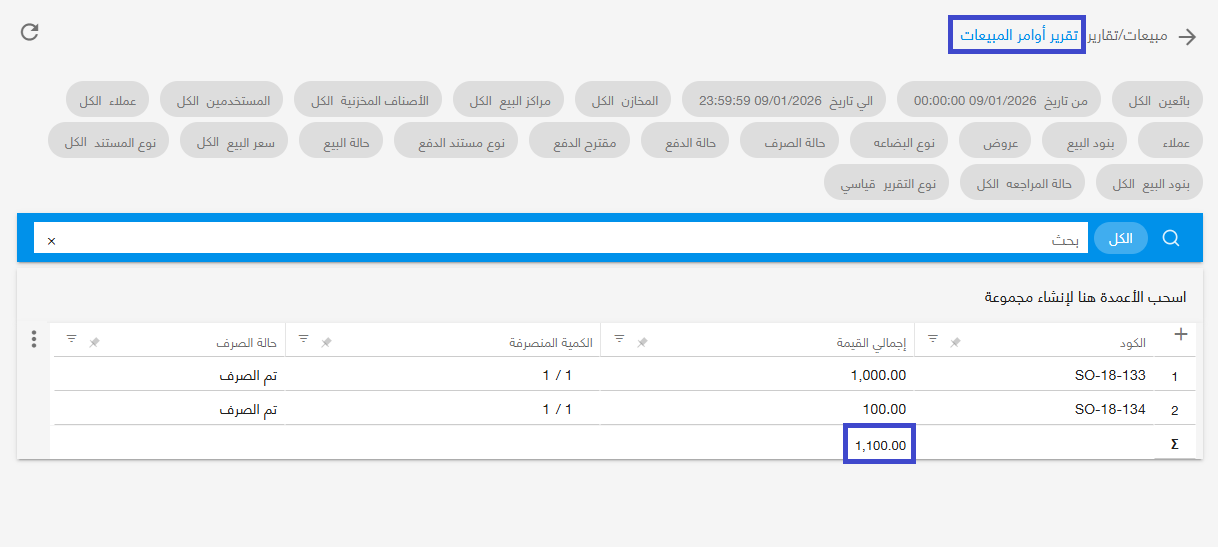Click the سعر البيع الكل filter chip
The height and width of the screenshot is (547, 1218).
coord(234,142)
